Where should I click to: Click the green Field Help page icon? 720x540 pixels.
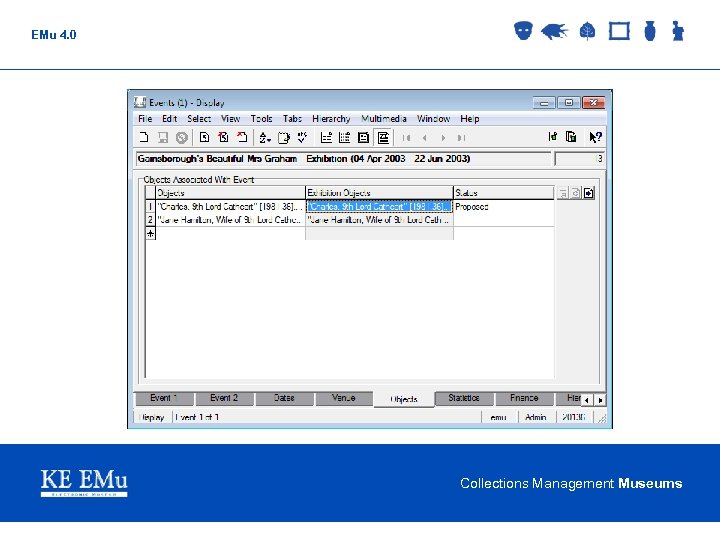pos(571,136)
